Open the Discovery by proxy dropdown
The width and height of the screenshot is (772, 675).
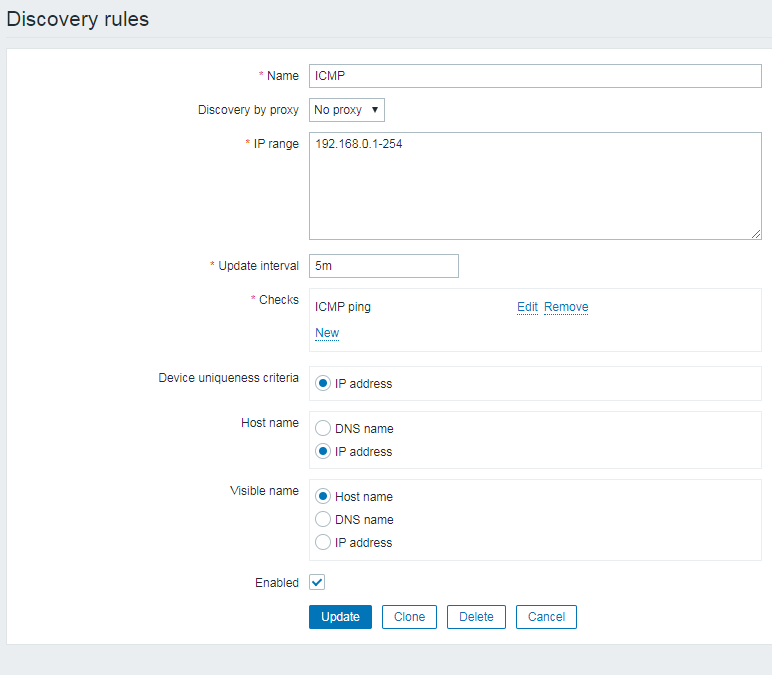[x=346, y=110]
